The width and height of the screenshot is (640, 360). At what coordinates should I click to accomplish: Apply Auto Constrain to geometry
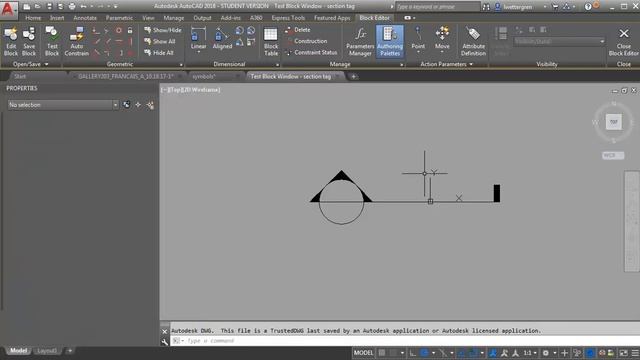coord(76,42)
